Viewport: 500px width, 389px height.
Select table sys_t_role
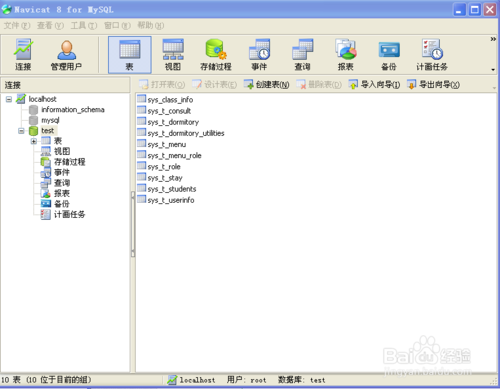pos(164,167)
